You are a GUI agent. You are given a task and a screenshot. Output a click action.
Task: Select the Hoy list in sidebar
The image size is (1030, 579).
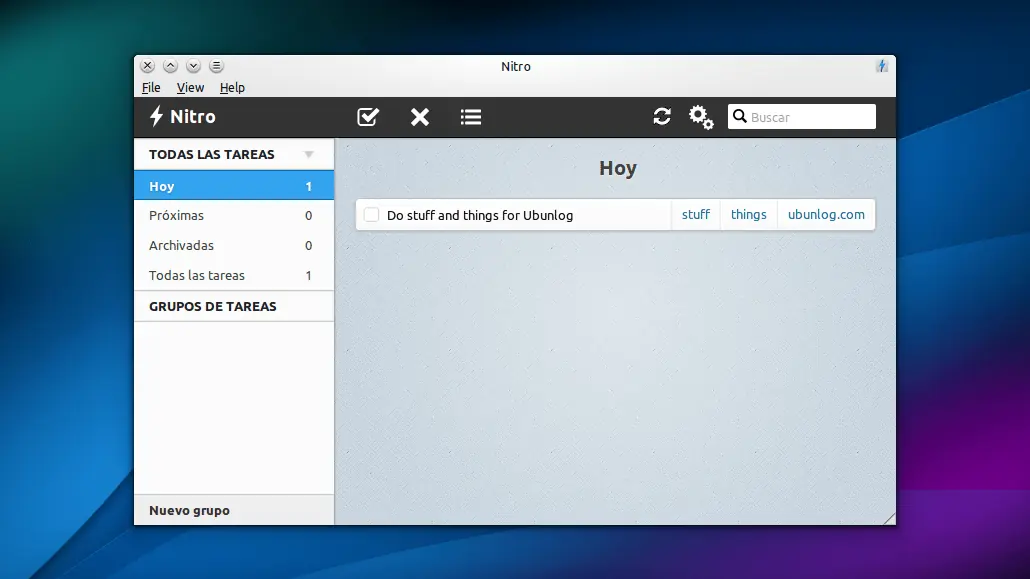pyautogui.click(x=234, y=186)
